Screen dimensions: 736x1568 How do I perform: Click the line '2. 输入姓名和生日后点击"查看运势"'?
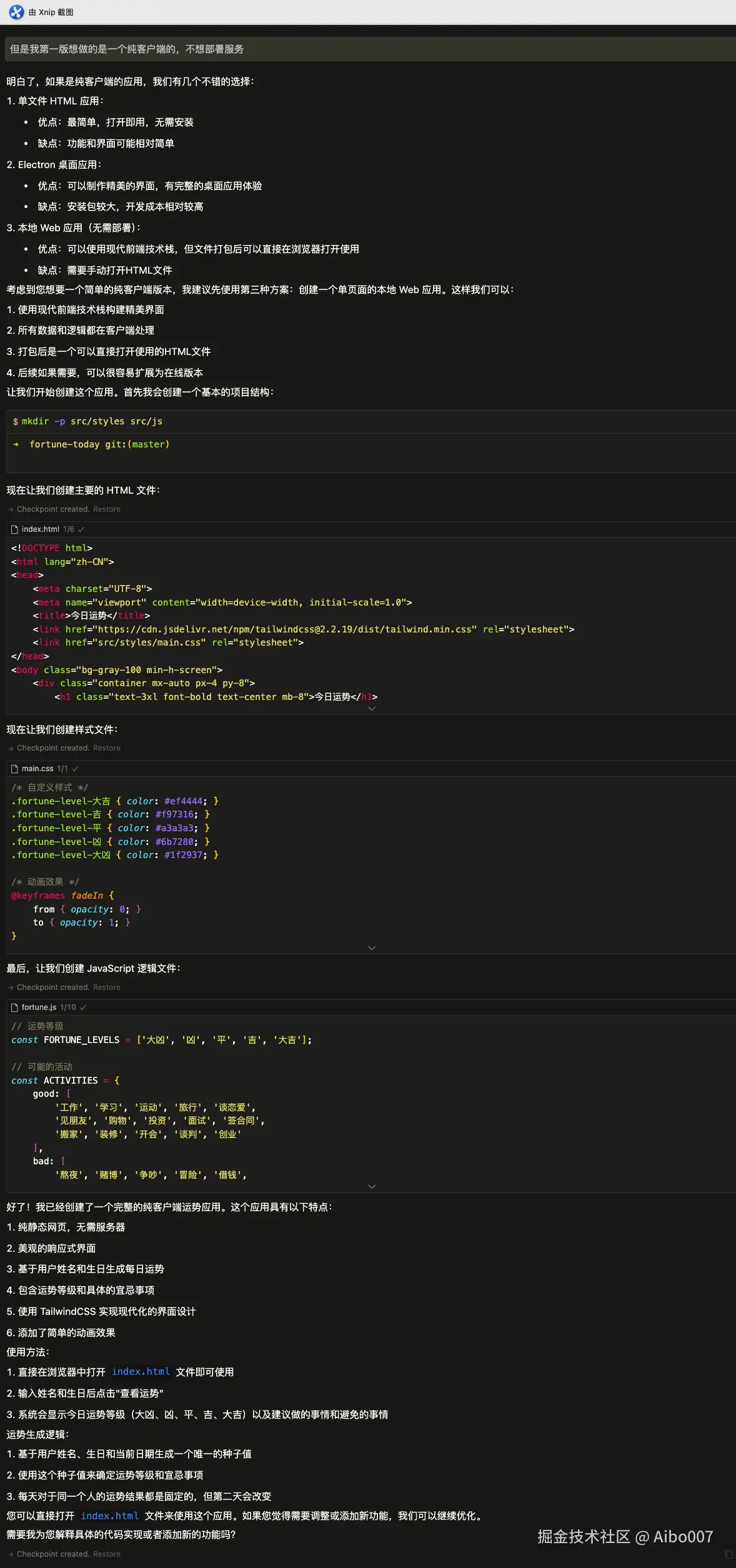[x=85, y=1393]
